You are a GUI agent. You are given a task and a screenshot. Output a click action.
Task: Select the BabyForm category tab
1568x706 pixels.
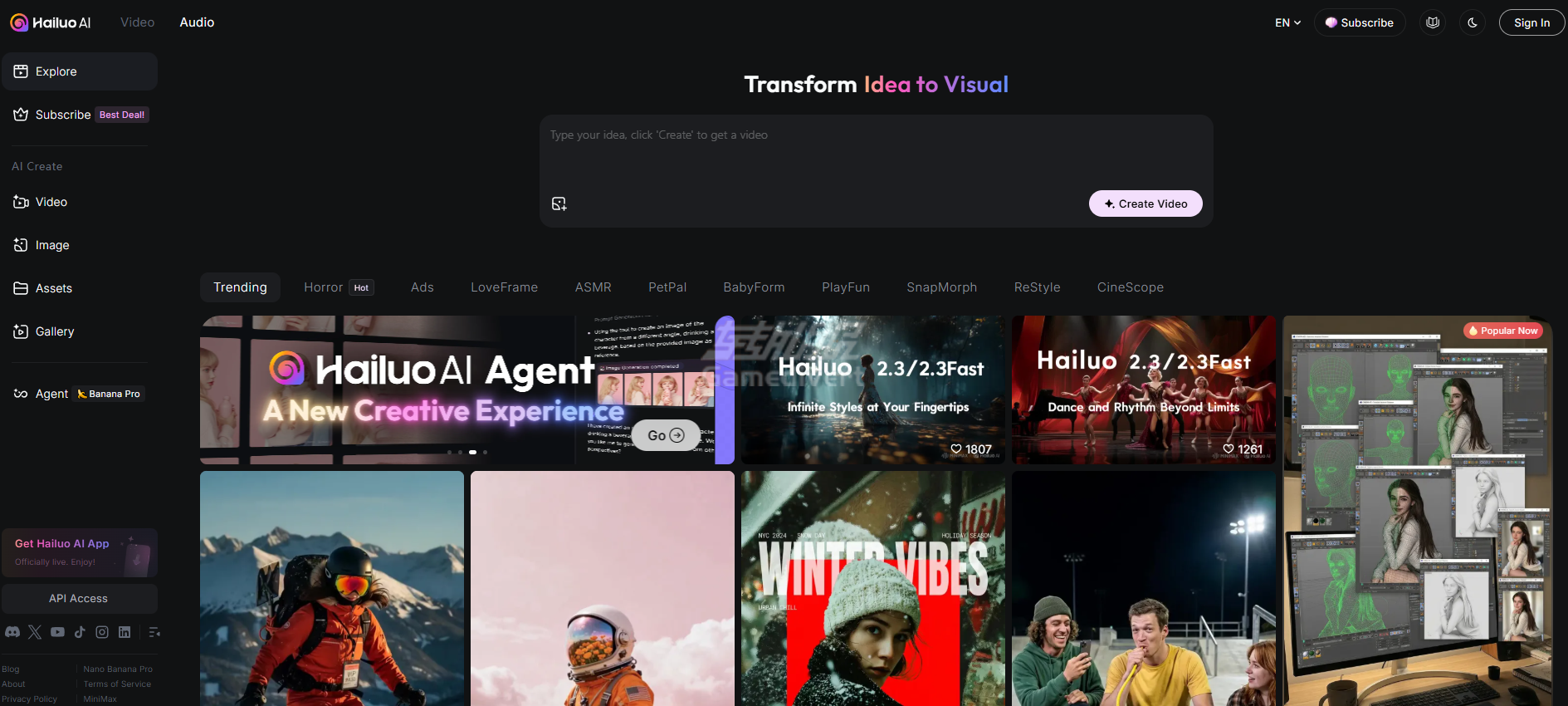[754, 287]
